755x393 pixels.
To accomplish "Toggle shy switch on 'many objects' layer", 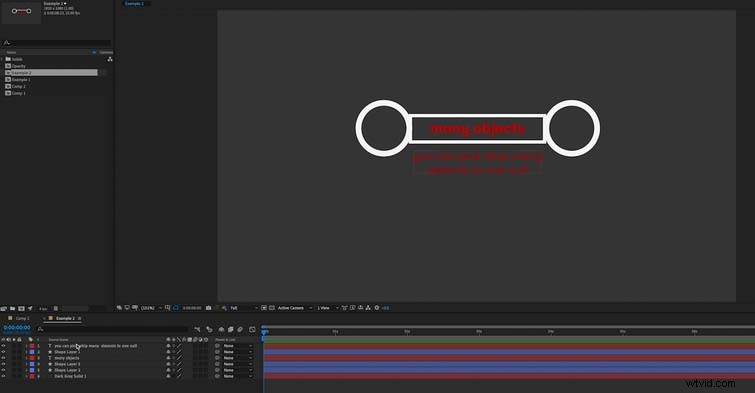I will click(x=168, y=358).
